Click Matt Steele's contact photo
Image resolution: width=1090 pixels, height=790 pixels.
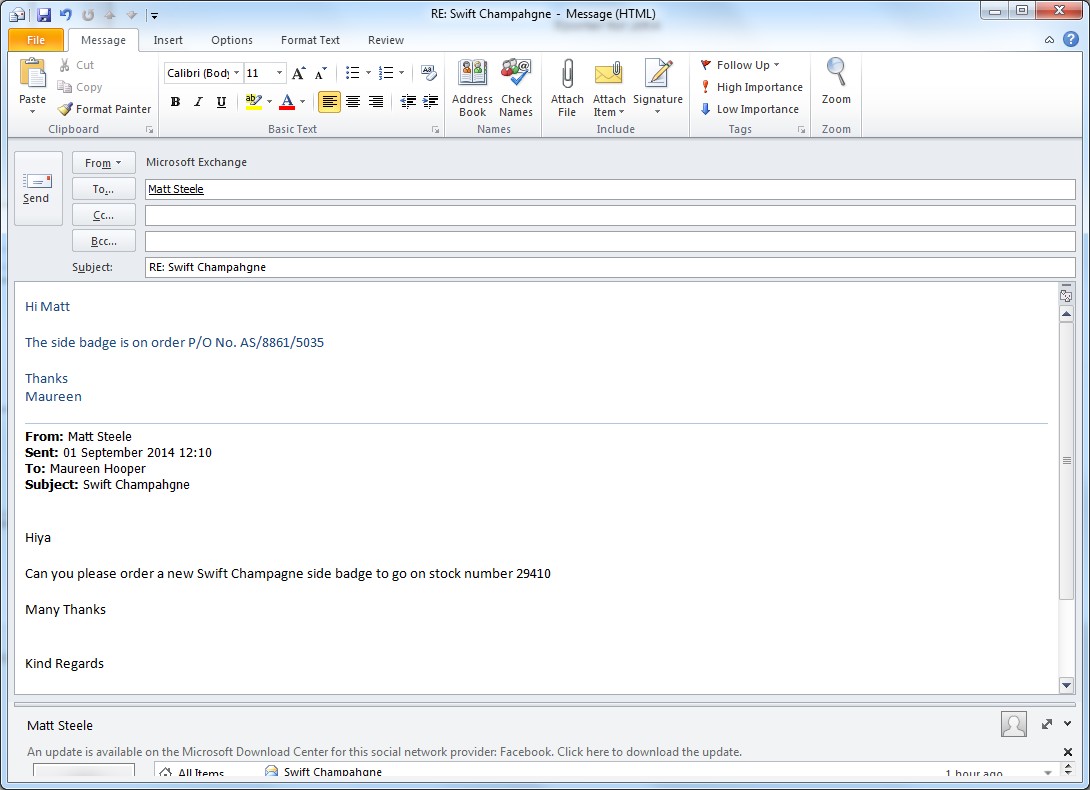[x=1014, y=724]
